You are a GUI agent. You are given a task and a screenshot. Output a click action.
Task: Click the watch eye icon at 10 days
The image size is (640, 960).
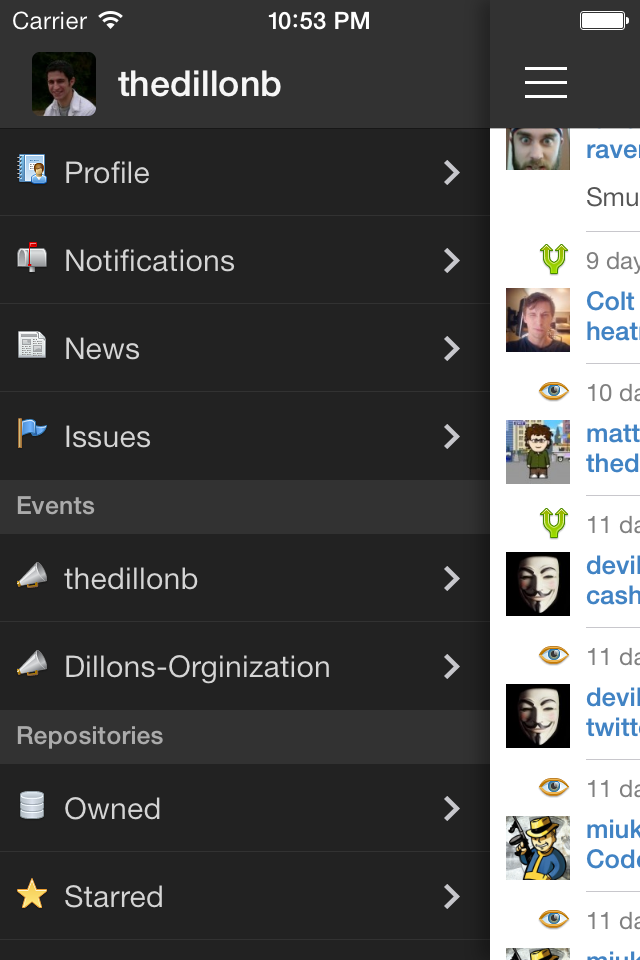(x=553, y=391)
